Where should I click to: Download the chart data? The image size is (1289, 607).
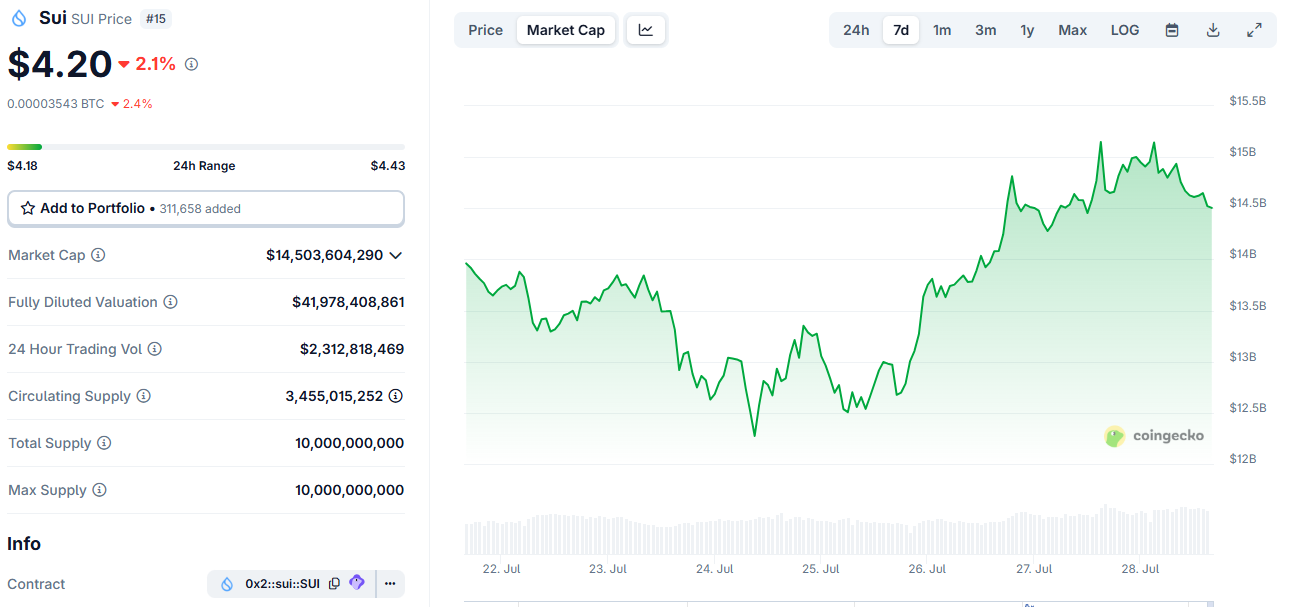(1213, 30)
